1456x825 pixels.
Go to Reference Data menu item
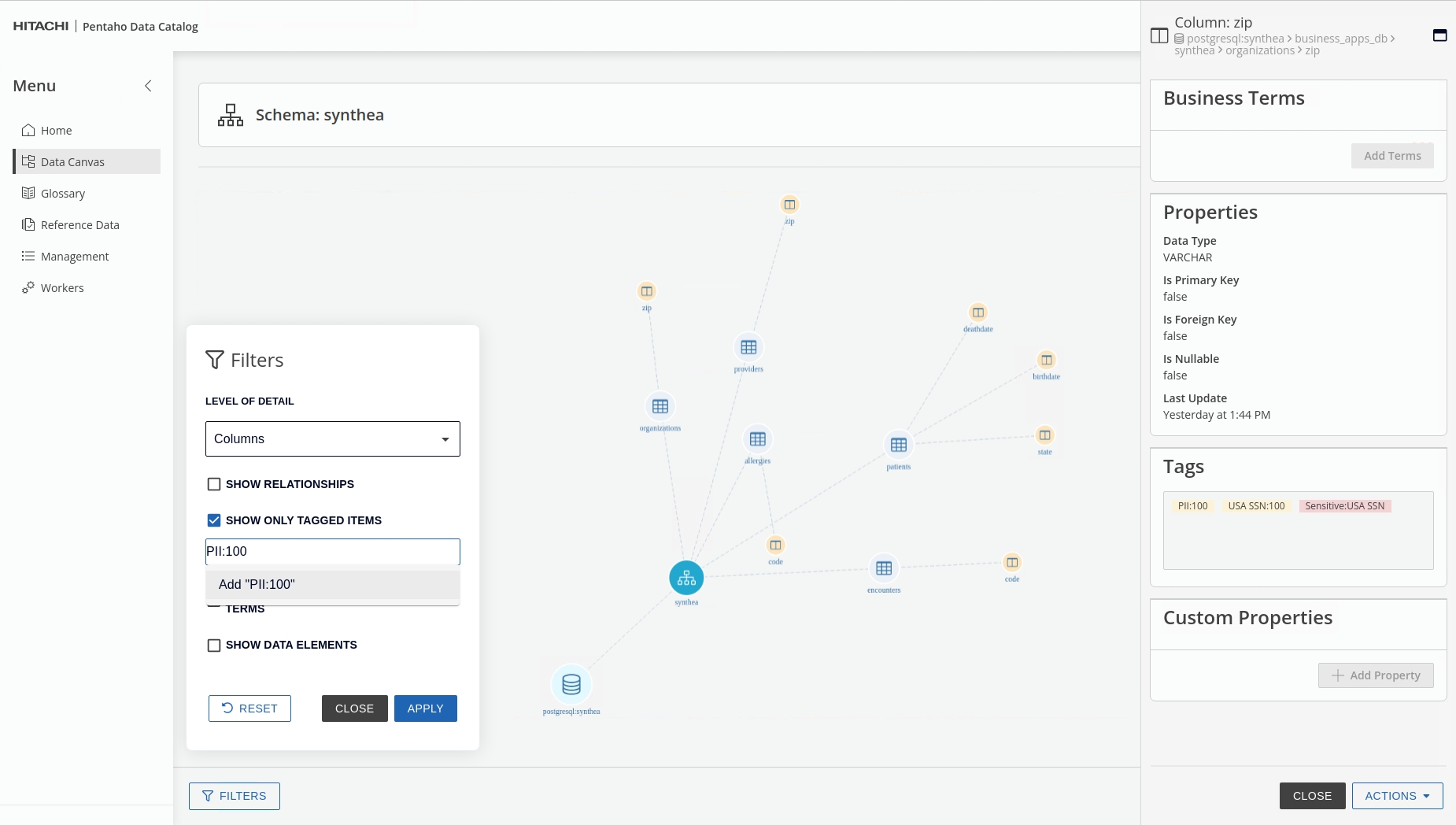[79, 225]
